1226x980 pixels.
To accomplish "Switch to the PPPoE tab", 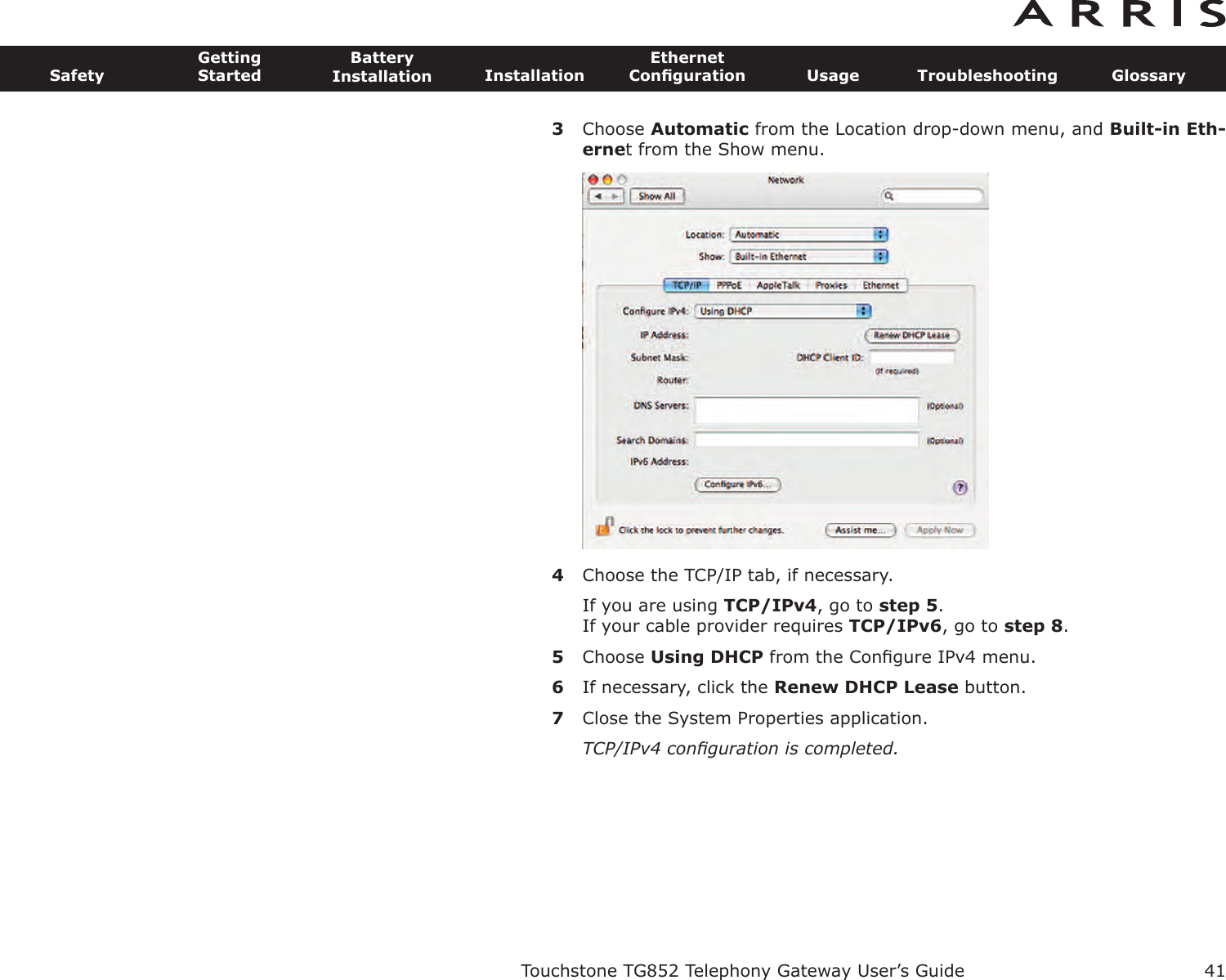I will (729, 285).
